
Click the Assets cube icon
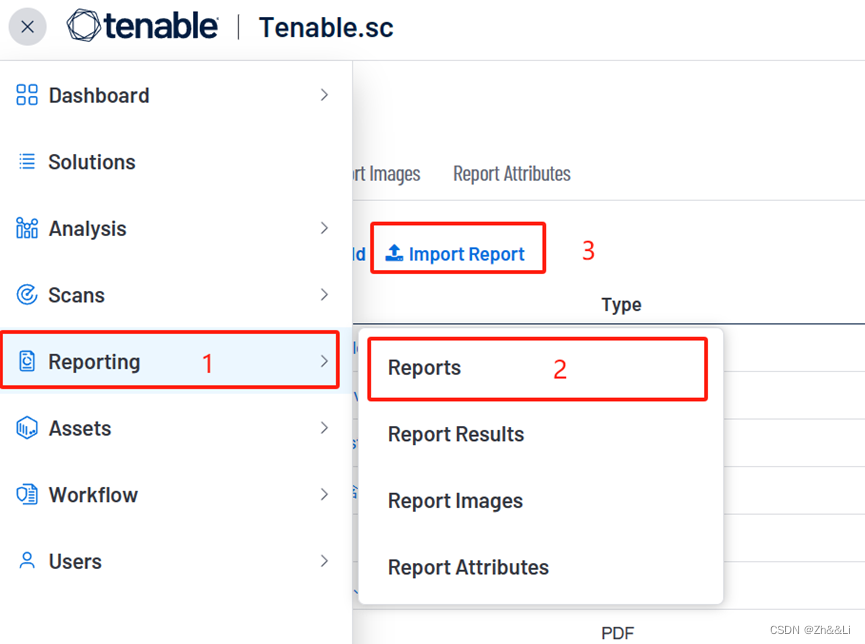tap(26, 428)
